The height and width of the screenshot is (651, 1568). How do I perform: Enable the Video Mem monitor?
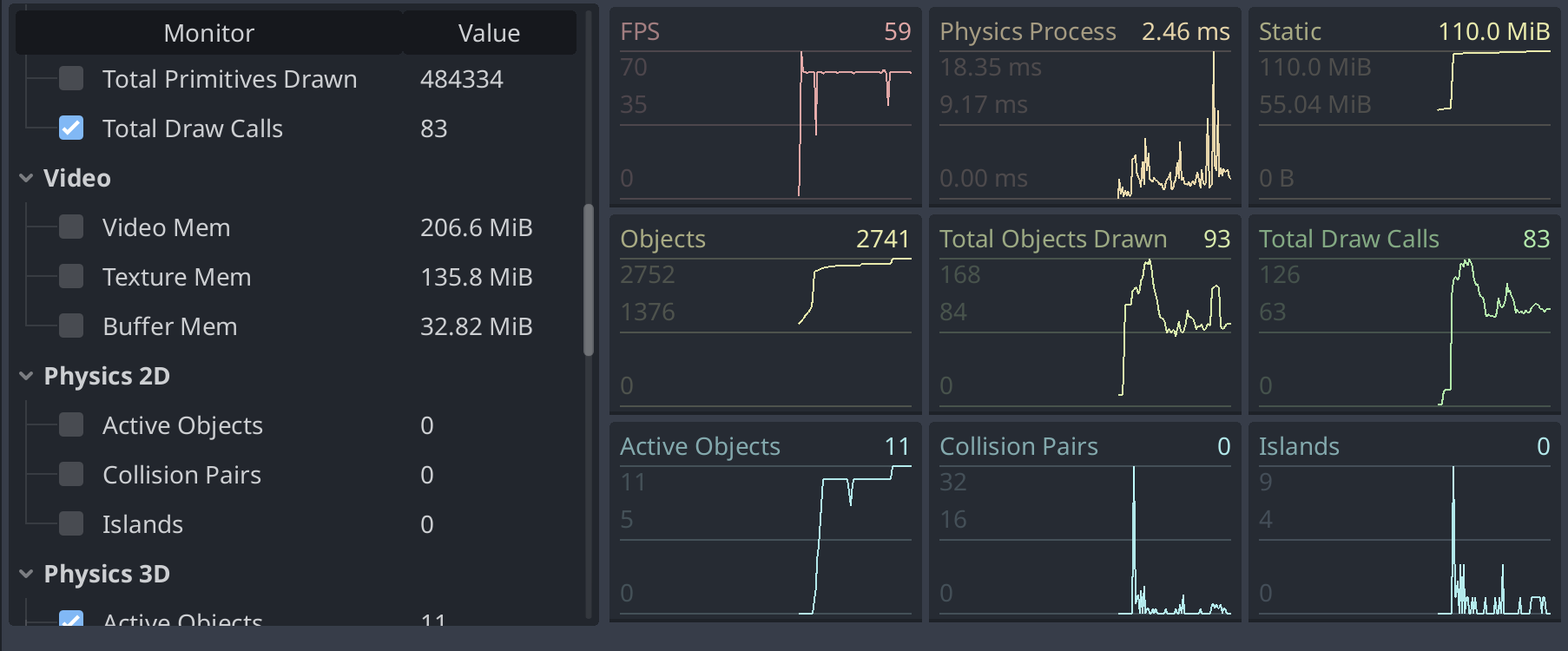pyautogui.click(x=71, y=227)
